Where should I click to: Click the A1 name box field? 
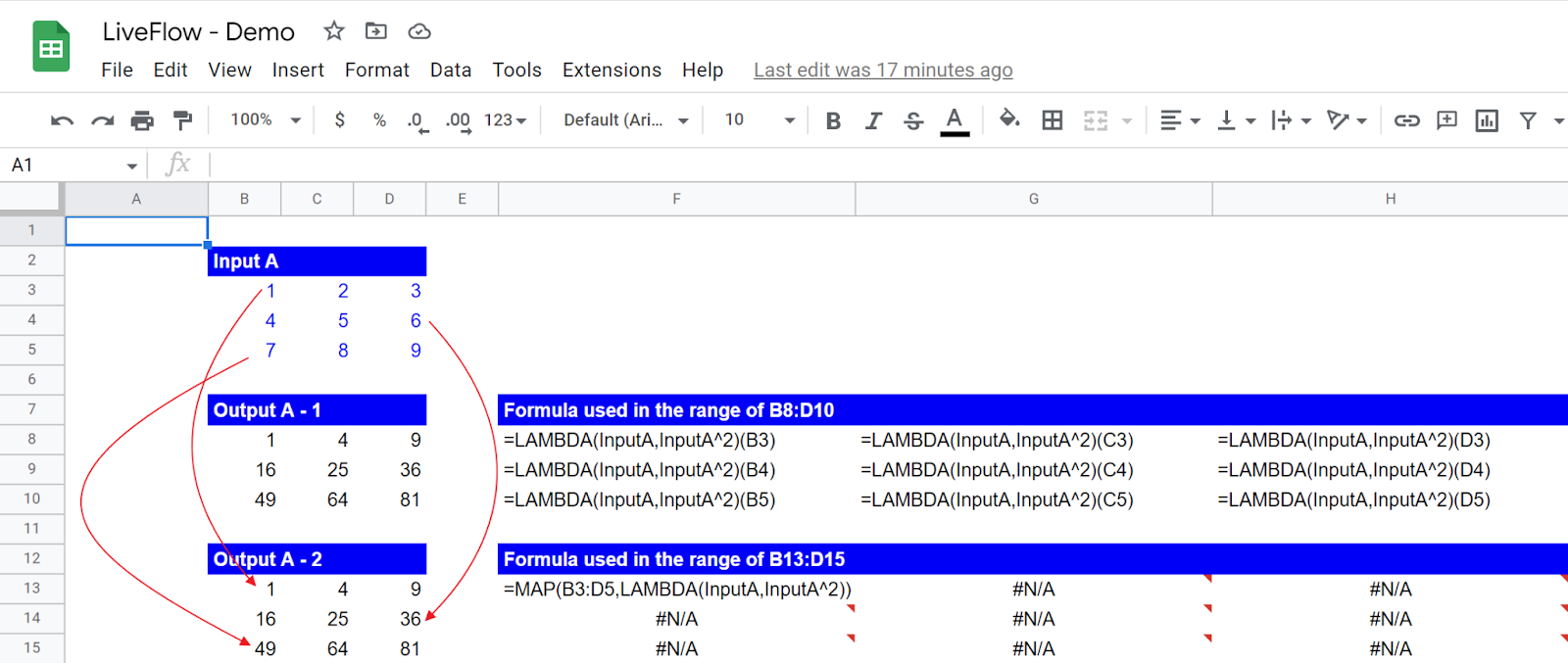(65, 165)
